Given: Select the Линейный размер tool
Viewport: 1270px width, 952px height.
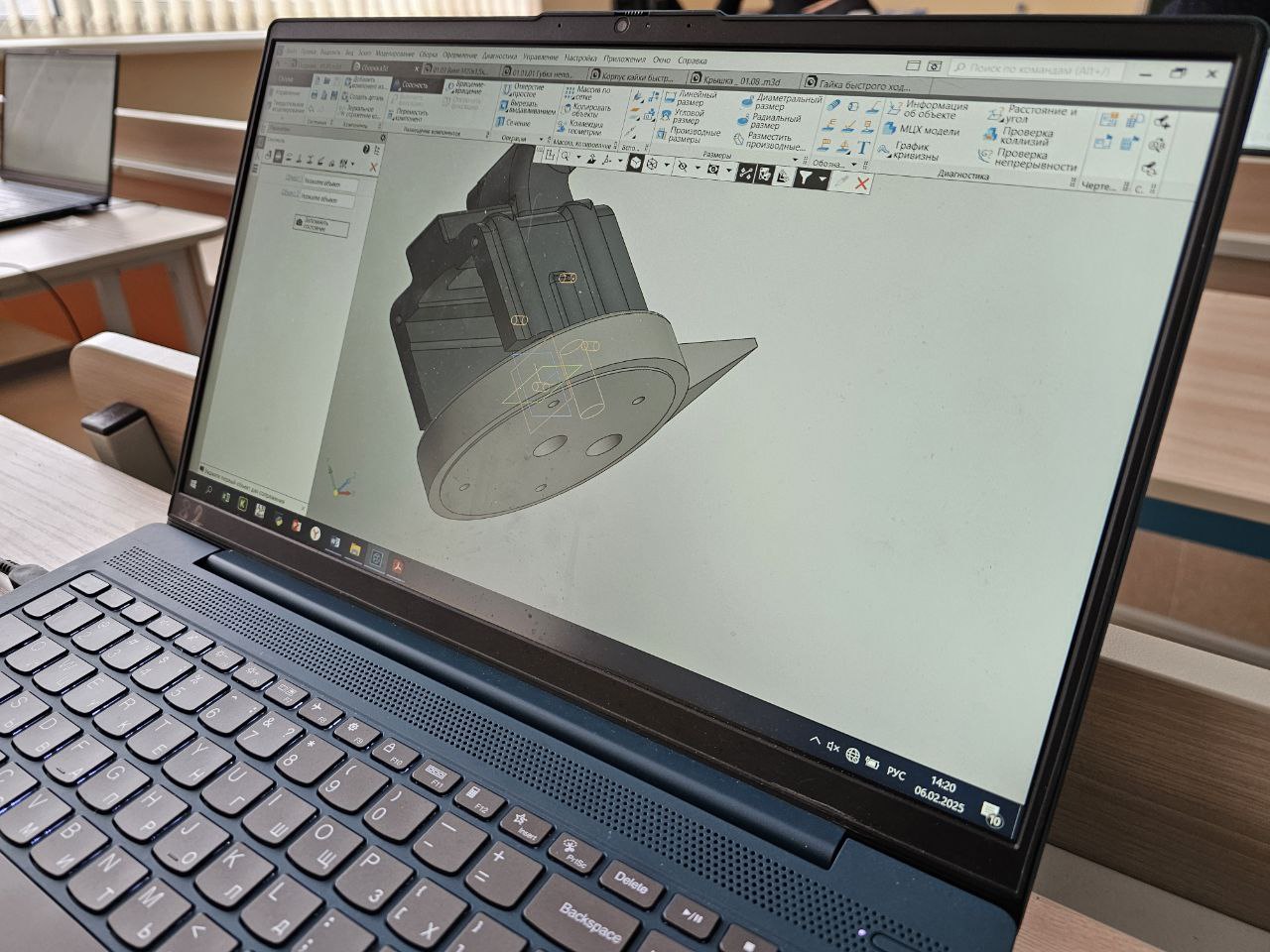Looking at the screenshot, I should (691, 99).
